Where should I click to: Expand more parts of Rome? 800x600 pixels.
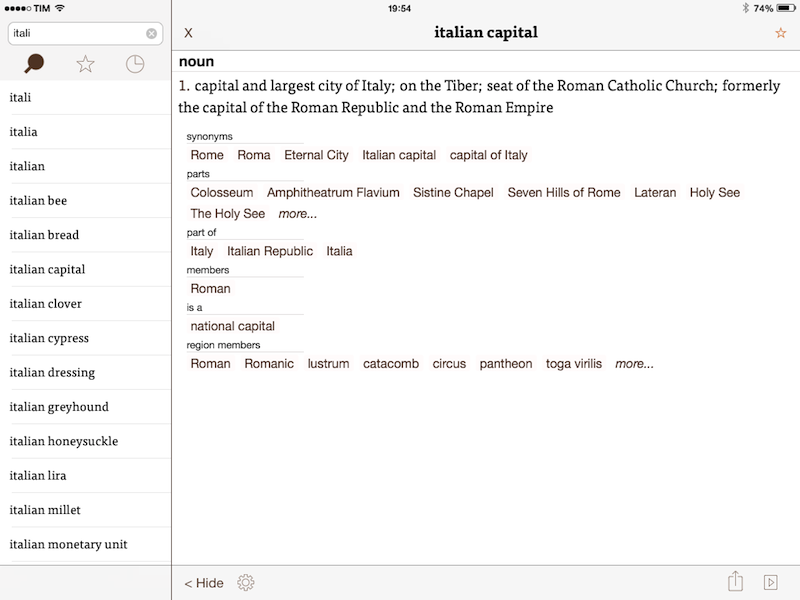click(298, 214)
